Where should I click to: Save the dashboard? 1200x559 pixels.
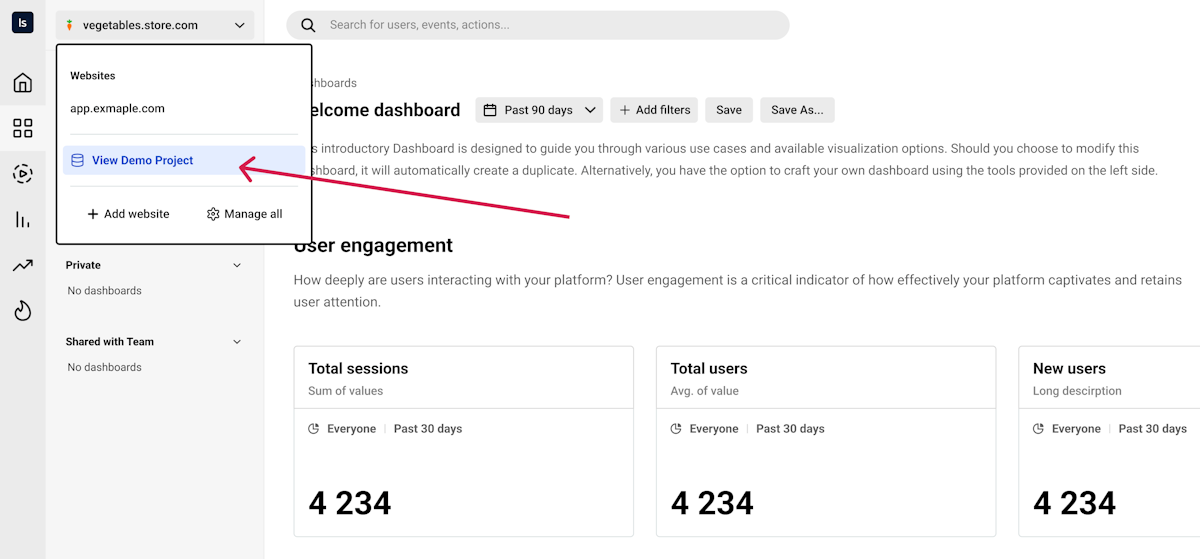click(x=729, y=110)
